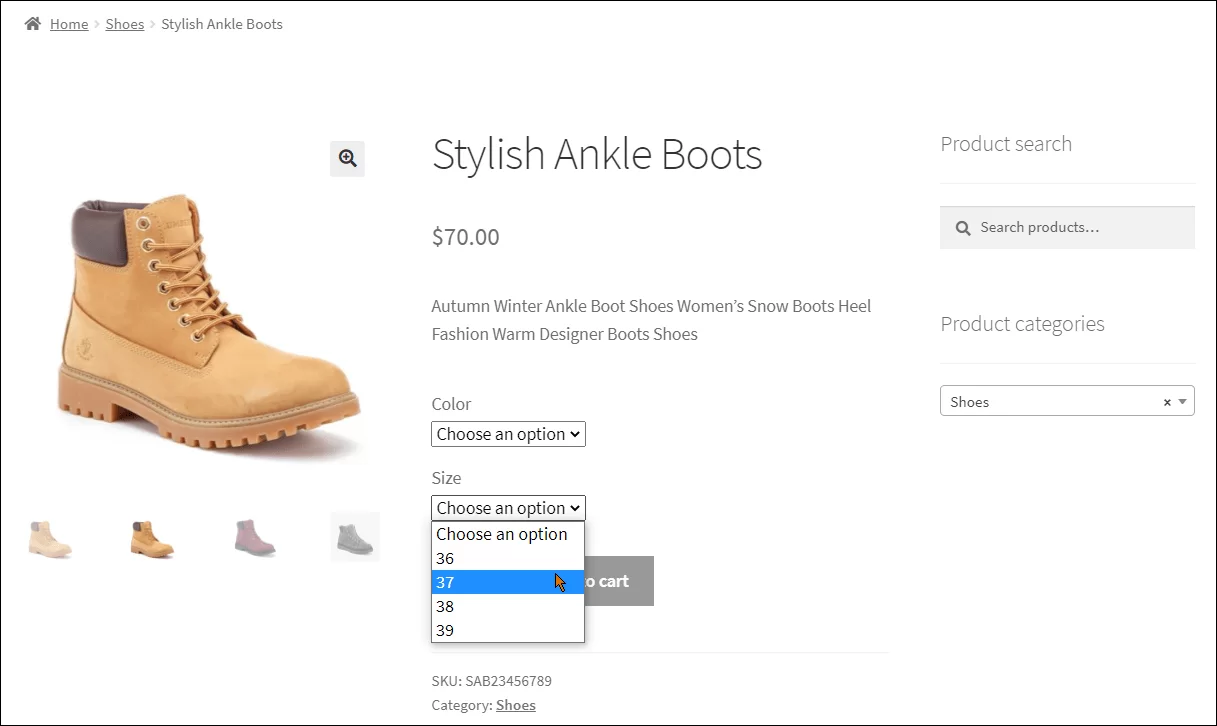Select the pink boots thumbnail
The height and width of the screenshot is (726, 1217).
253,537
